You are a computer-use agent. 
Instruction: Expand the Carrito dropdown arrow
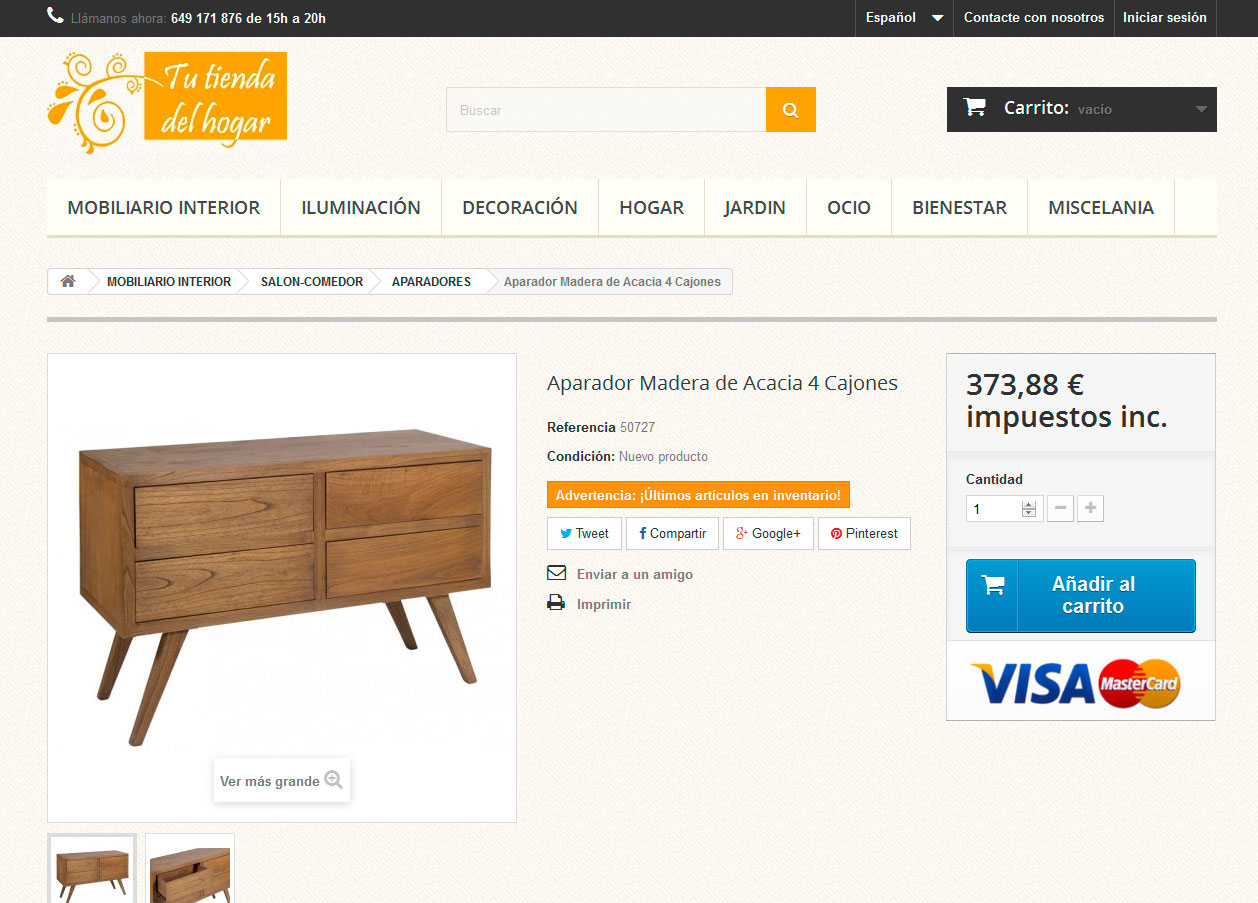click(1201, 109)
